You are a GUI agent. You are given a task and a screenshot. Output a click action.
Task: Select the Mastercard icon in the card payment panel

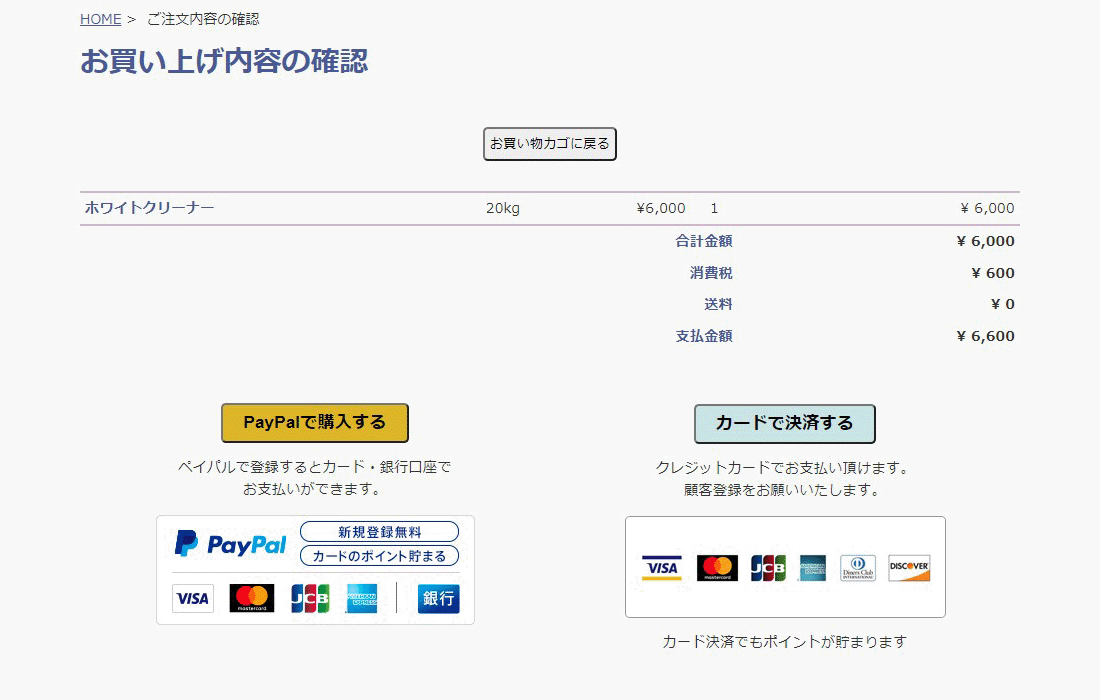click(x=717, y=567)
